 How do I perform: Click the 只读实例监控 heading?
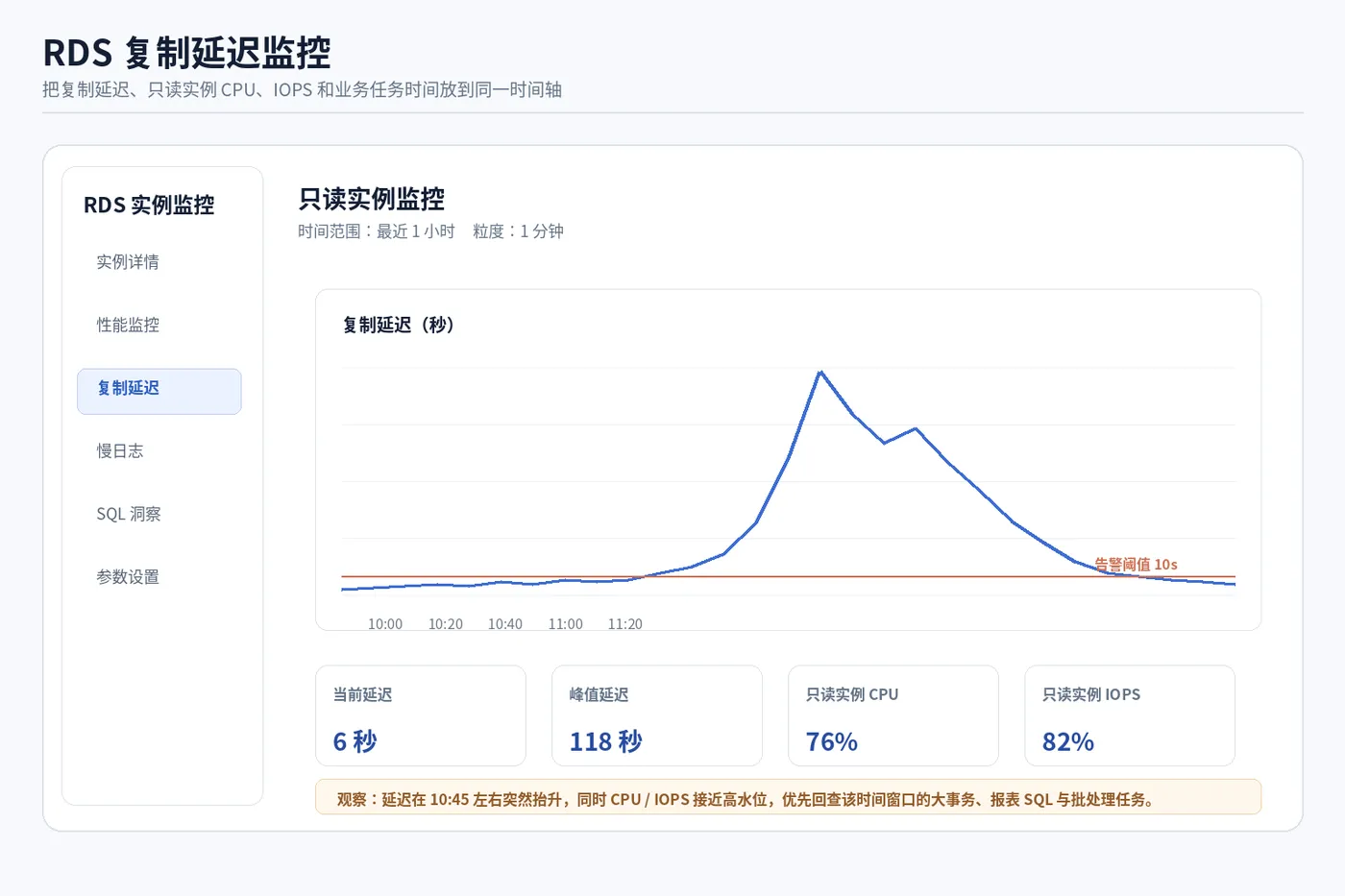(372, 199)
